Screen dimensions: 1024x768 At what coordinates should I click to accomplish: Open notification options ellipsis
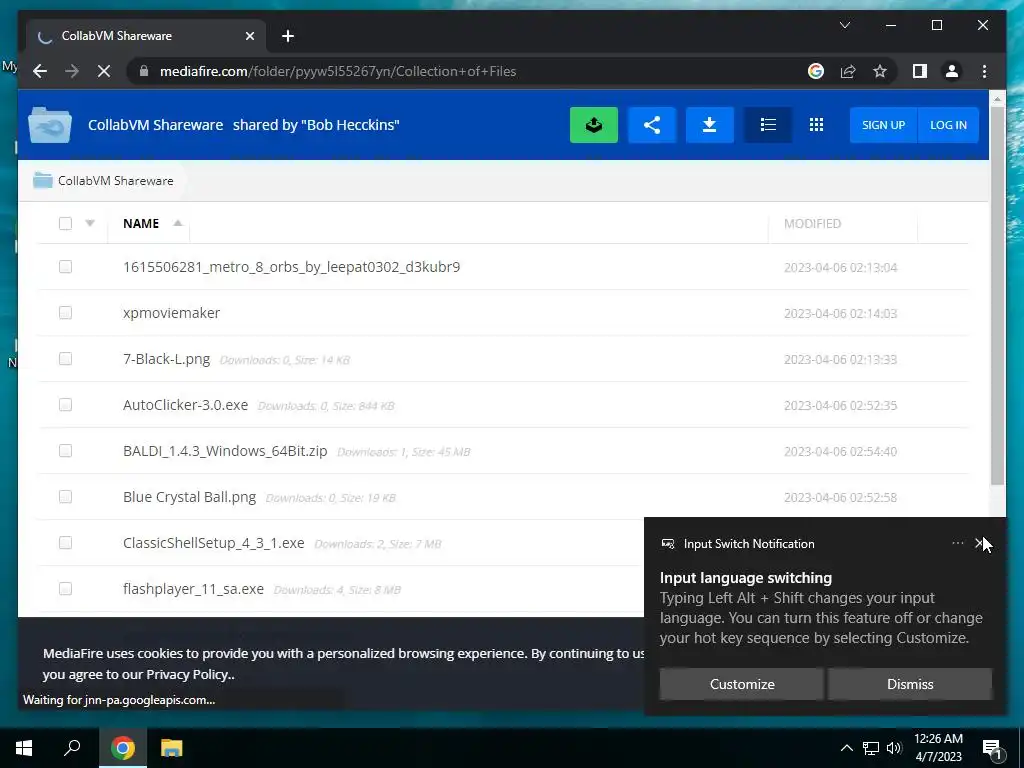click(957, 543)
